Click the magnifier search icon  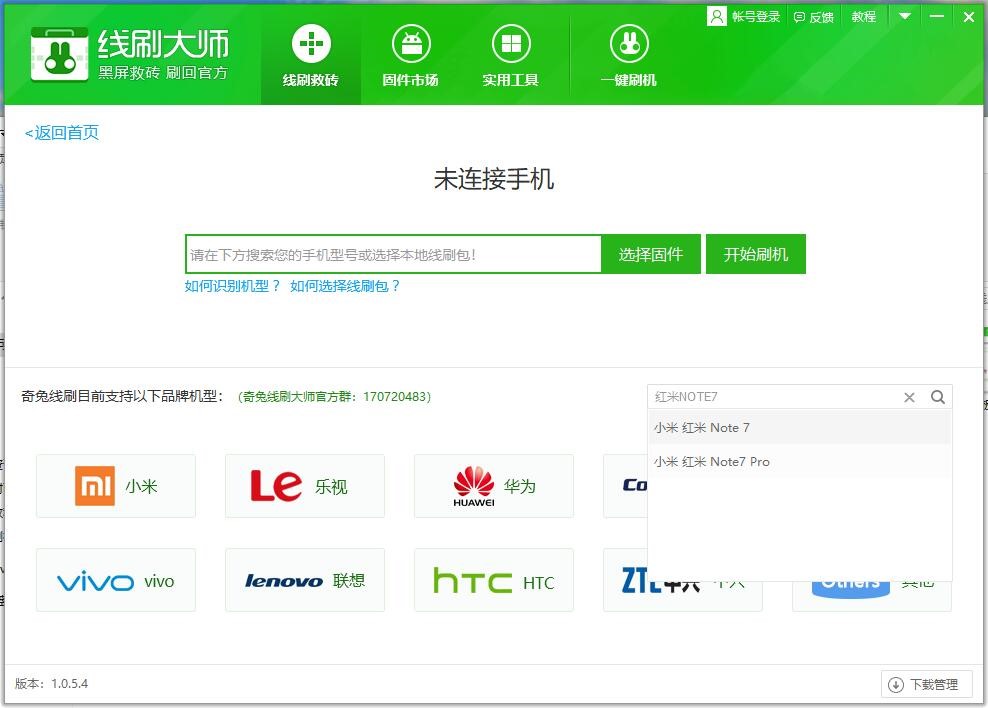click(x=938, y=397)
